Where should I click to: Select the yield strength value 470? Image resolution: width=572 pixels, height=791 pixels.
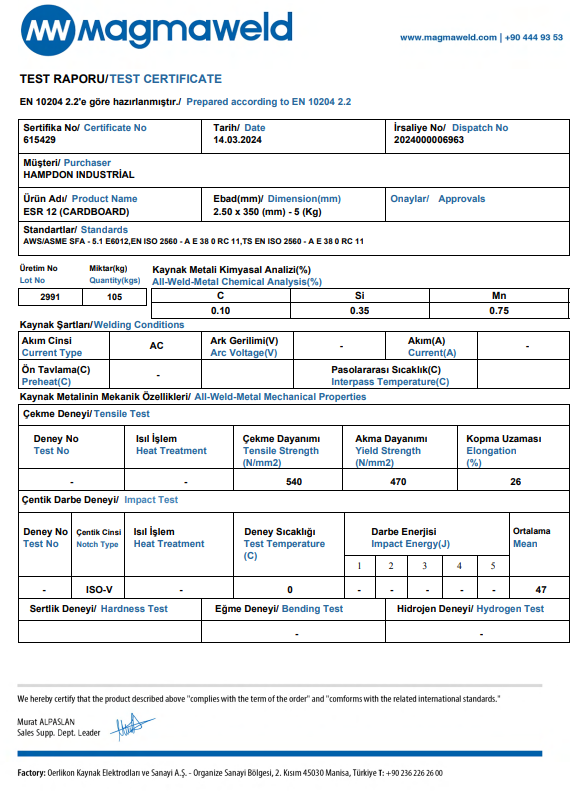click(398, 482)
